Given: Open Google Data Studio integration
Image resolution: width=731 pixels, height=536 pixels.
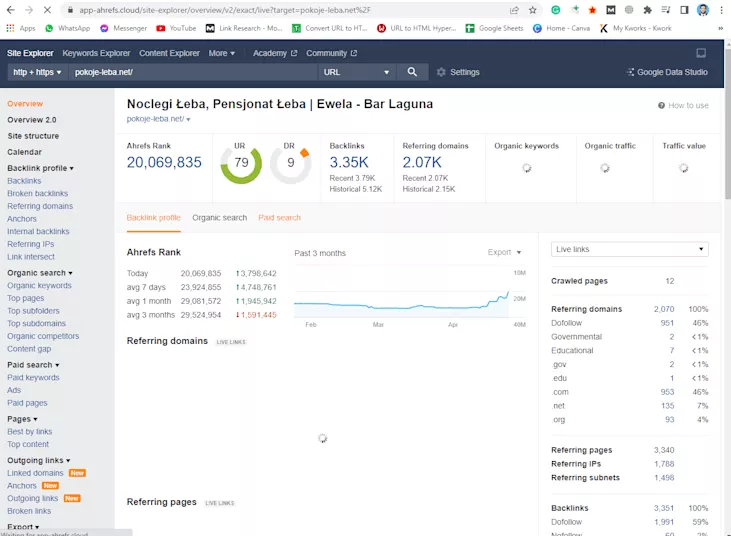Looking at the screenshot, I should point(667,72).
